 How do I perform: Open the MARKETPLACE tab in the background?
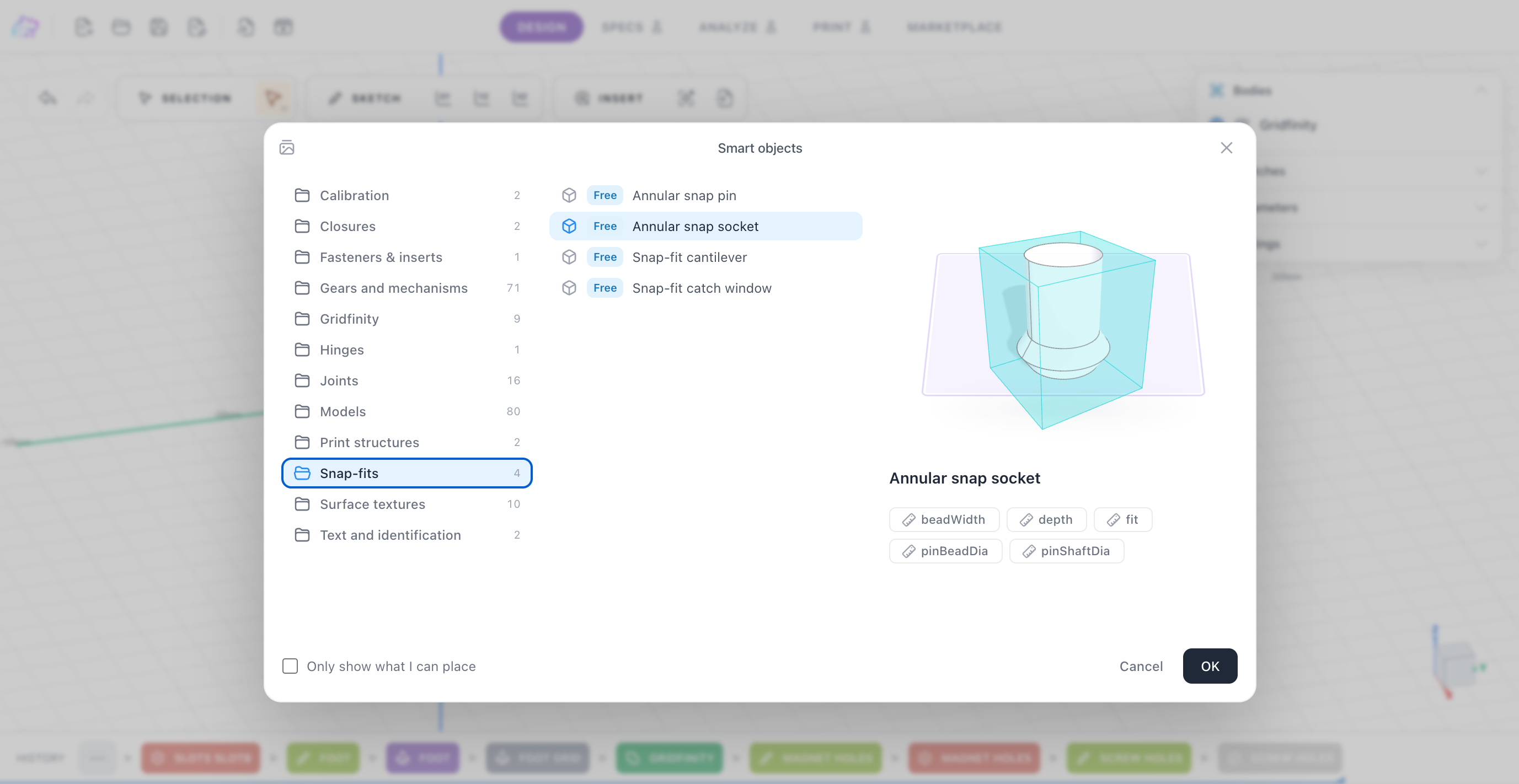tap(954, 27)
